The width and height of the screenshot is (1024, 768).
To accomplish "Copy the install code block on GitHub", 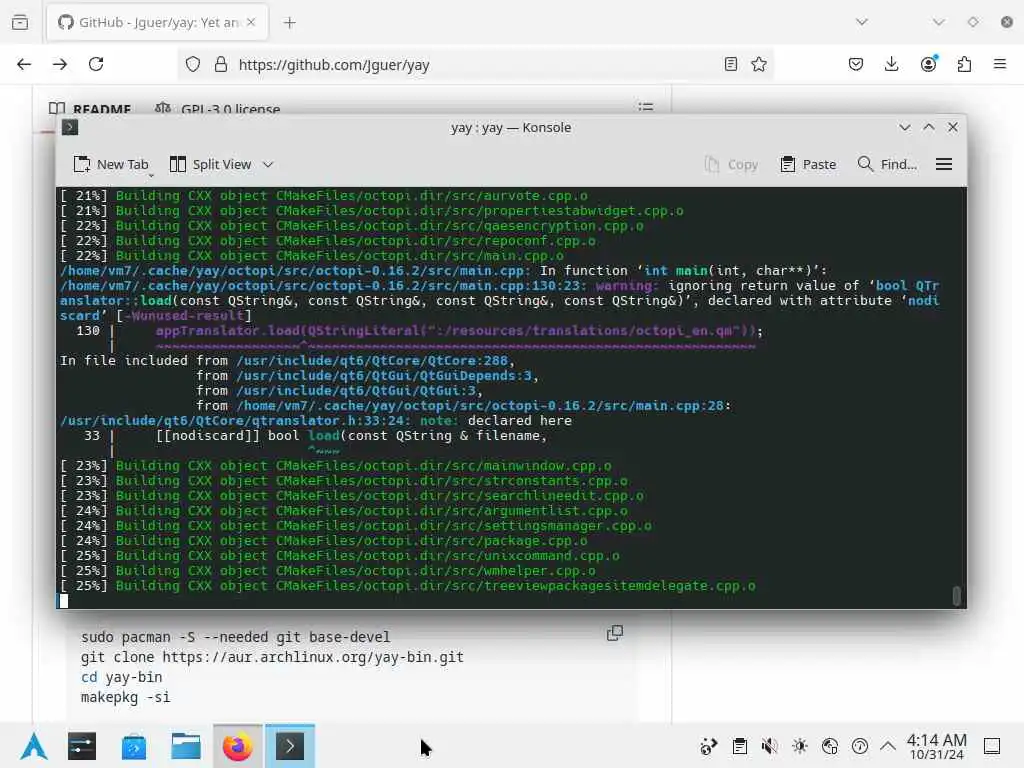I will (615, 633).
